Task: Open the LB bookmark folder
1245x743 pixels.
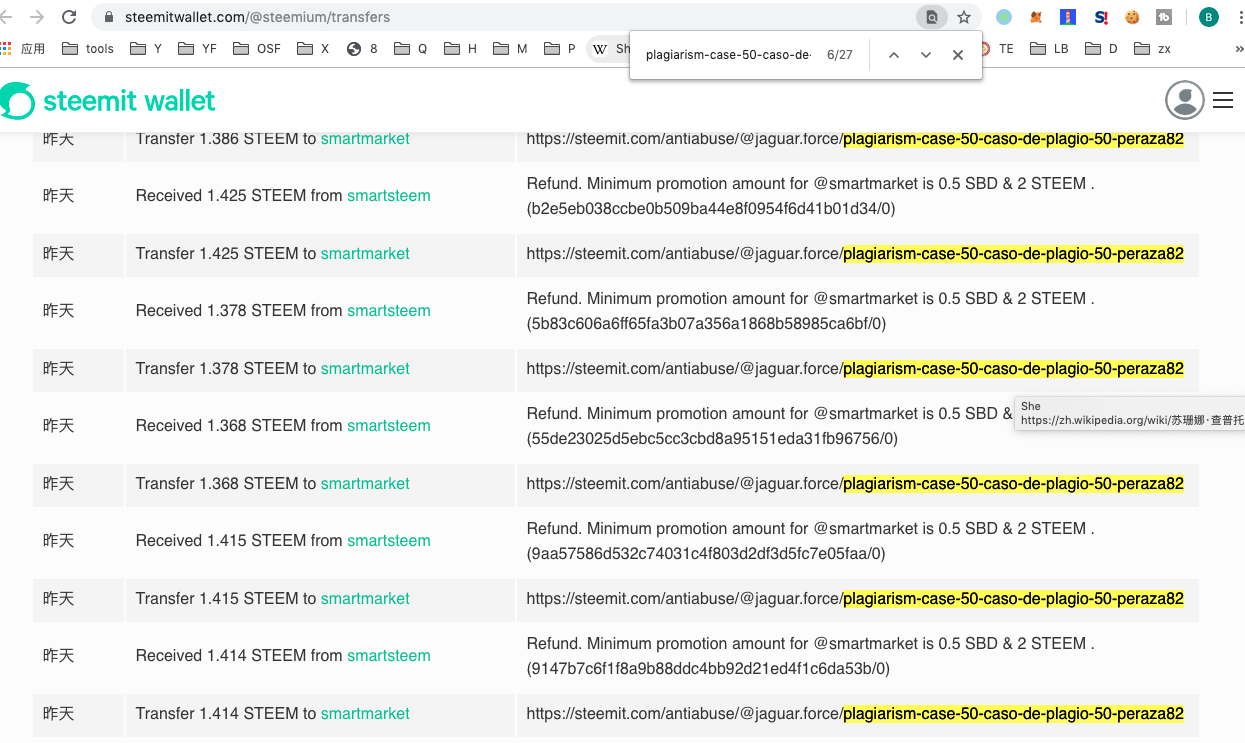Action: (1049, 48)
